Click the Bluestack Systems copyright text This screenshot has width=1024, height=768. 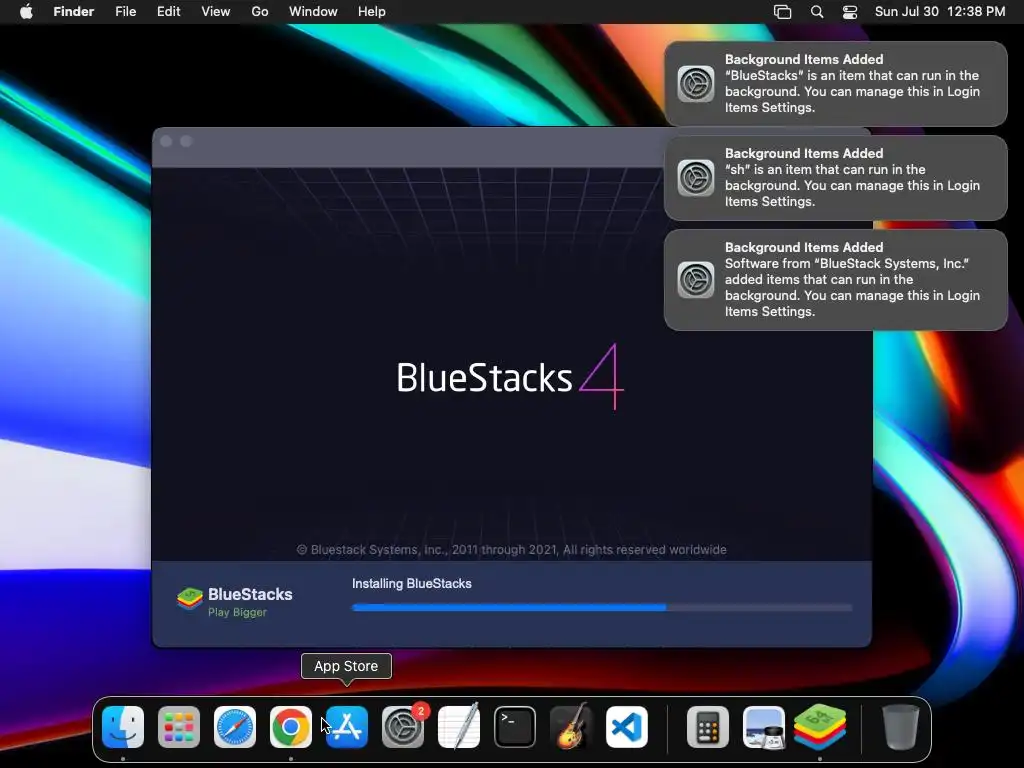pos(512,550)
